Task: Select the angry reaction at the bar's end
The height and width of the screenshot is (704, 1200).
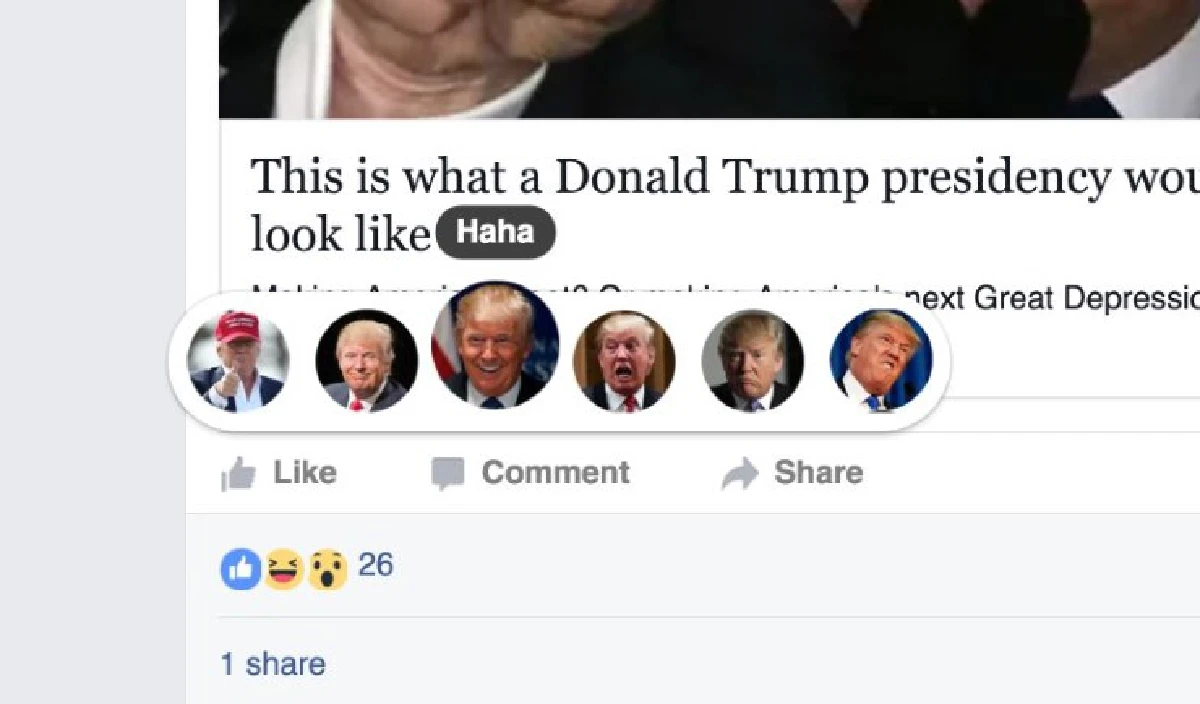Action: [881, 360]
